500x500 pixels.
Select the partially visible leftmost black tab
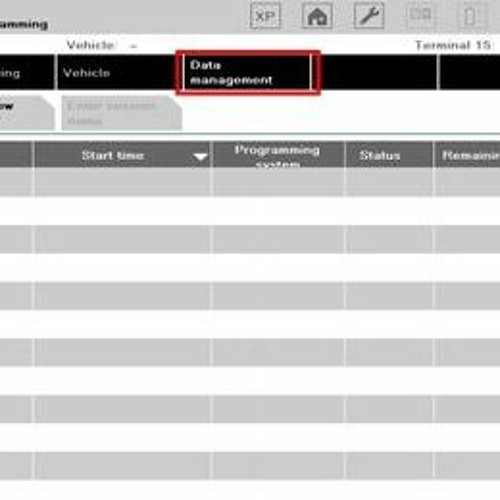(27, 73)
